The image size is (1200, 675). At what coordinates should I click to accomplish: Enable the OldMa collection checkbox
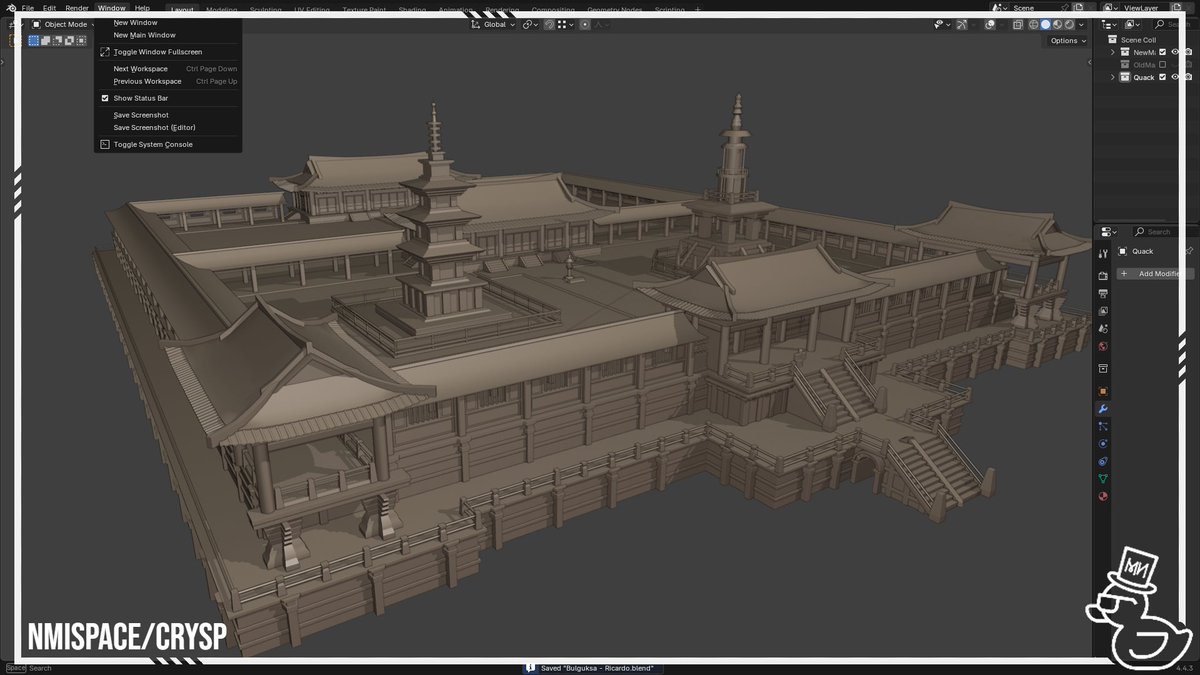coord(1162,64)
